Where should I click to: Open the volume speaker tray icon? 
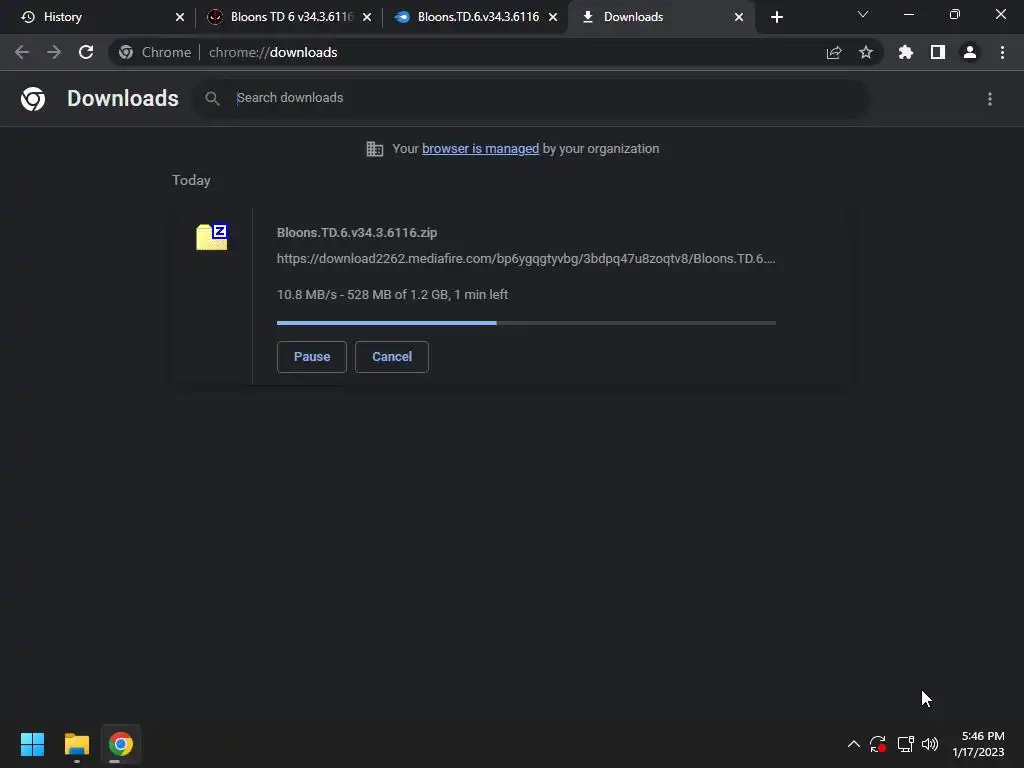coord(930,744)
